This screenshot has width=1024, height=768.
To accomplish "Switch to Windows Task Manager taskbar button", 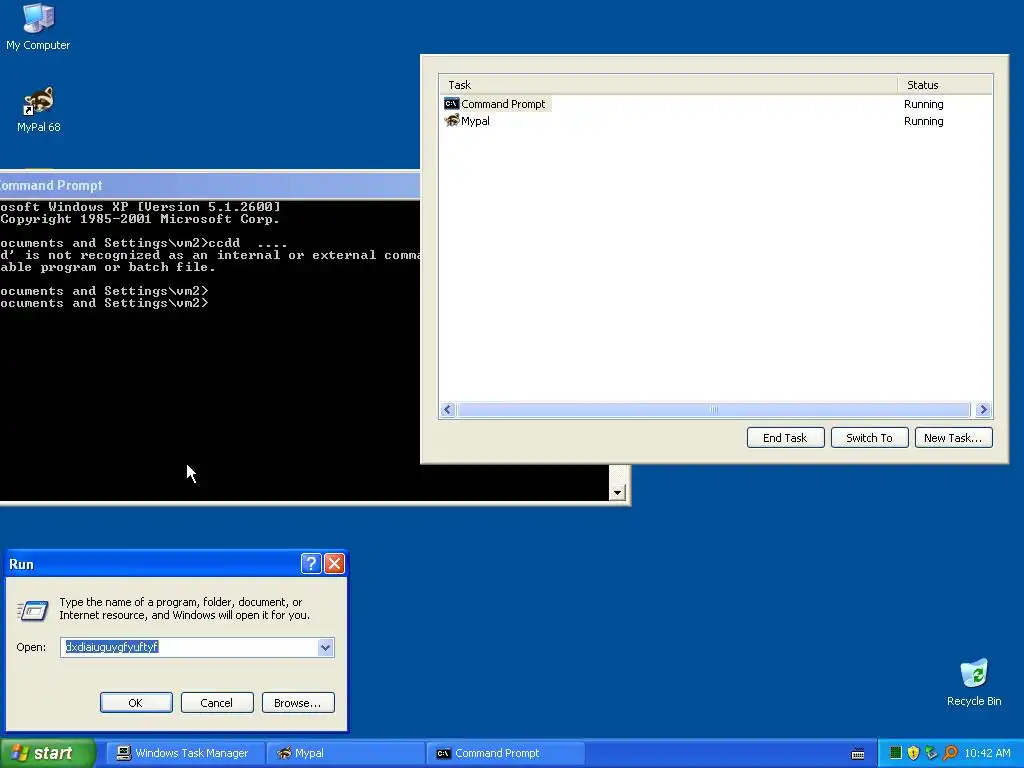I will (x=185, y=753).
